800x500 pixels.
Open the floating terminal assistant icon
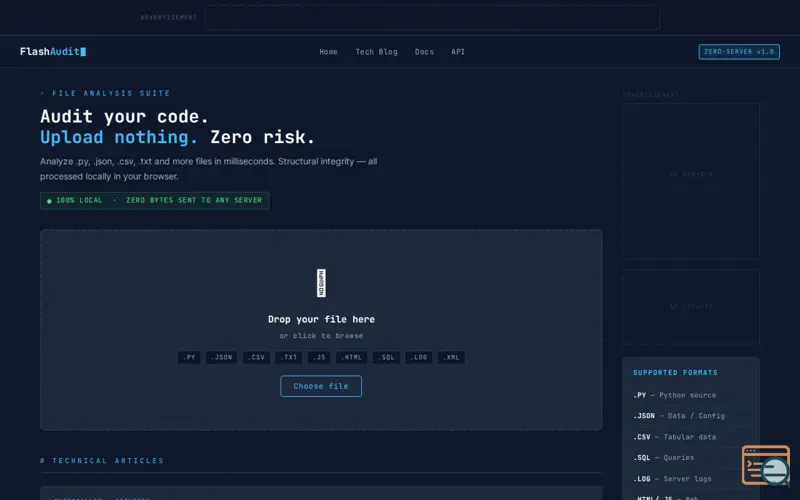pos(766,465)
